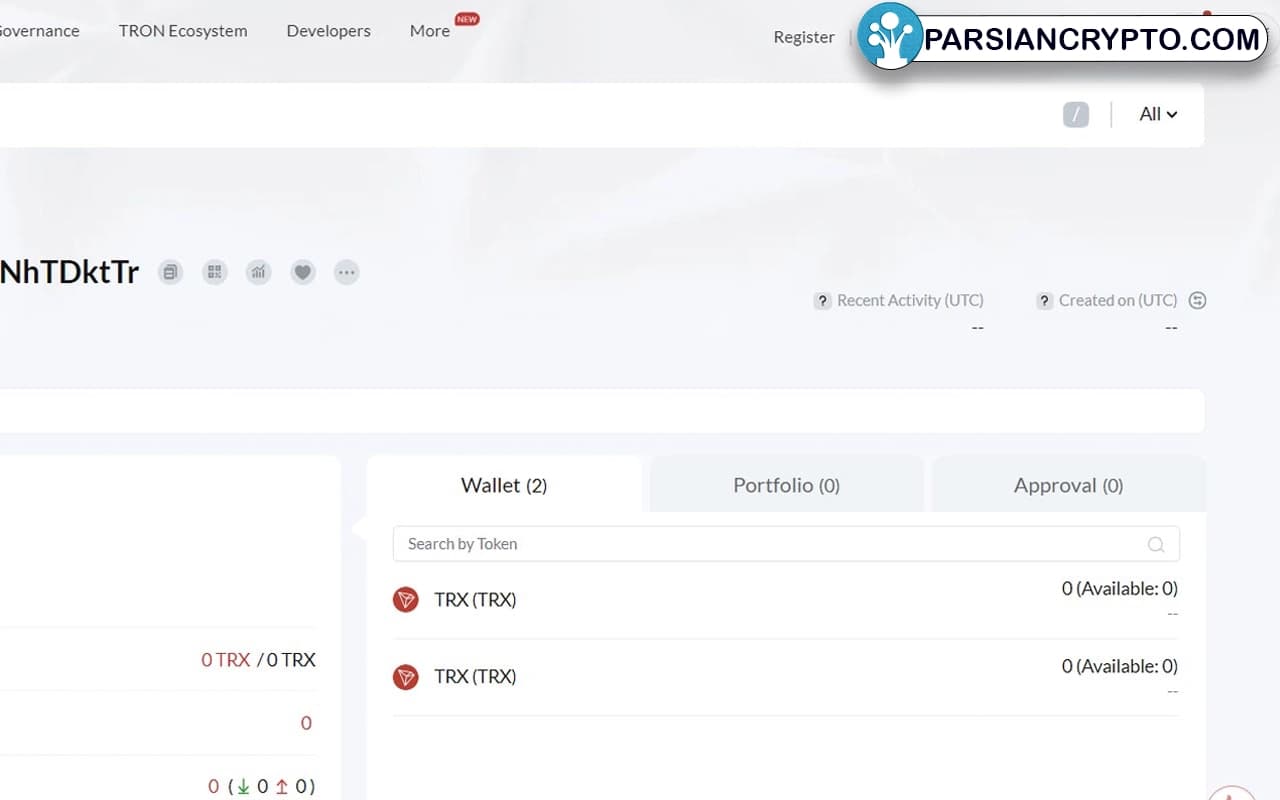The height and width of the screenshot is (800, 1280).
Task: Switch to the Approval tab
Action: [x=1068, y=486]
